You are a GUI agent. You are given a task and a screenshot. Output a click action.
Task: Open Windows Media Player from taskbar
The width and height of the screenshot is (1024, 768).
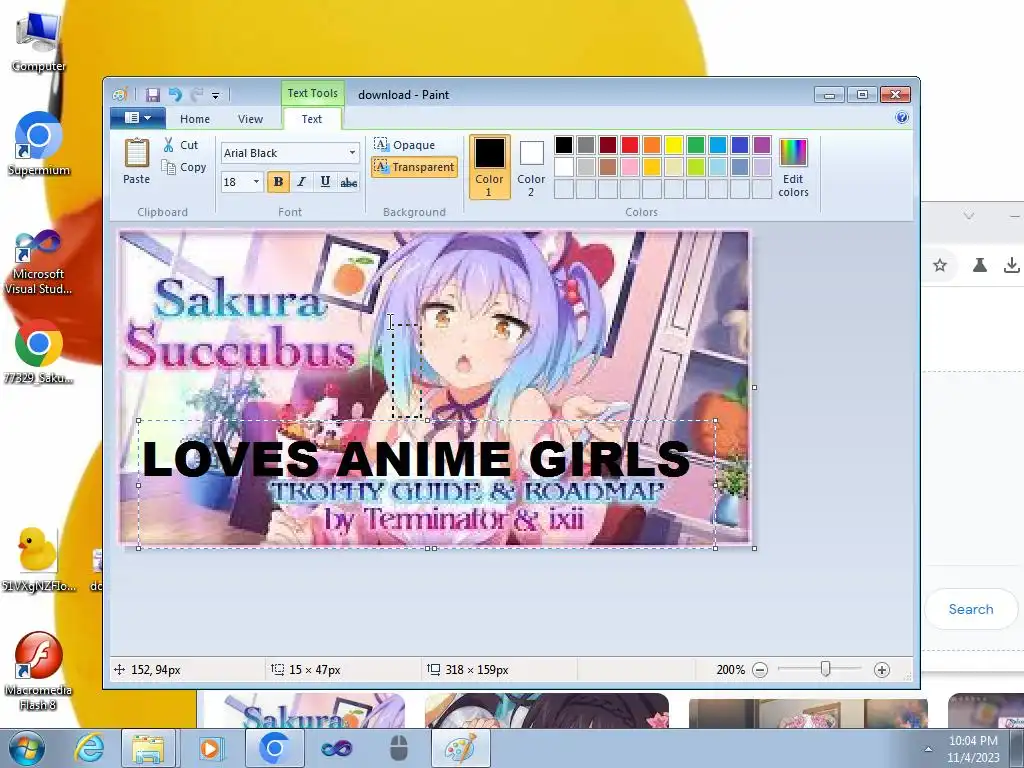click(211, 748)
